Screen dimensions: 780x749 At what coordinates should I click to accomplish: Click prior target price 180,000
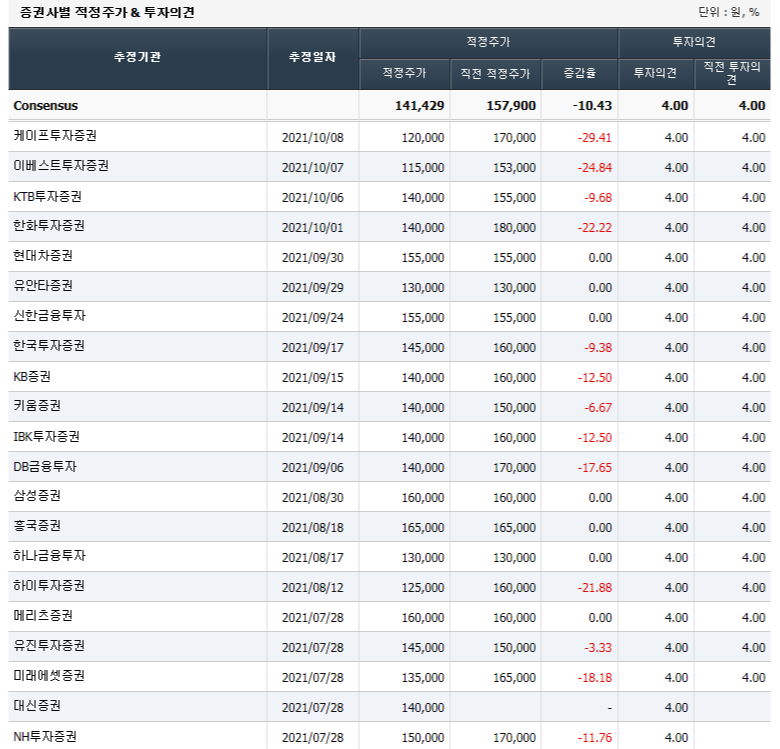tap(514, 228)
